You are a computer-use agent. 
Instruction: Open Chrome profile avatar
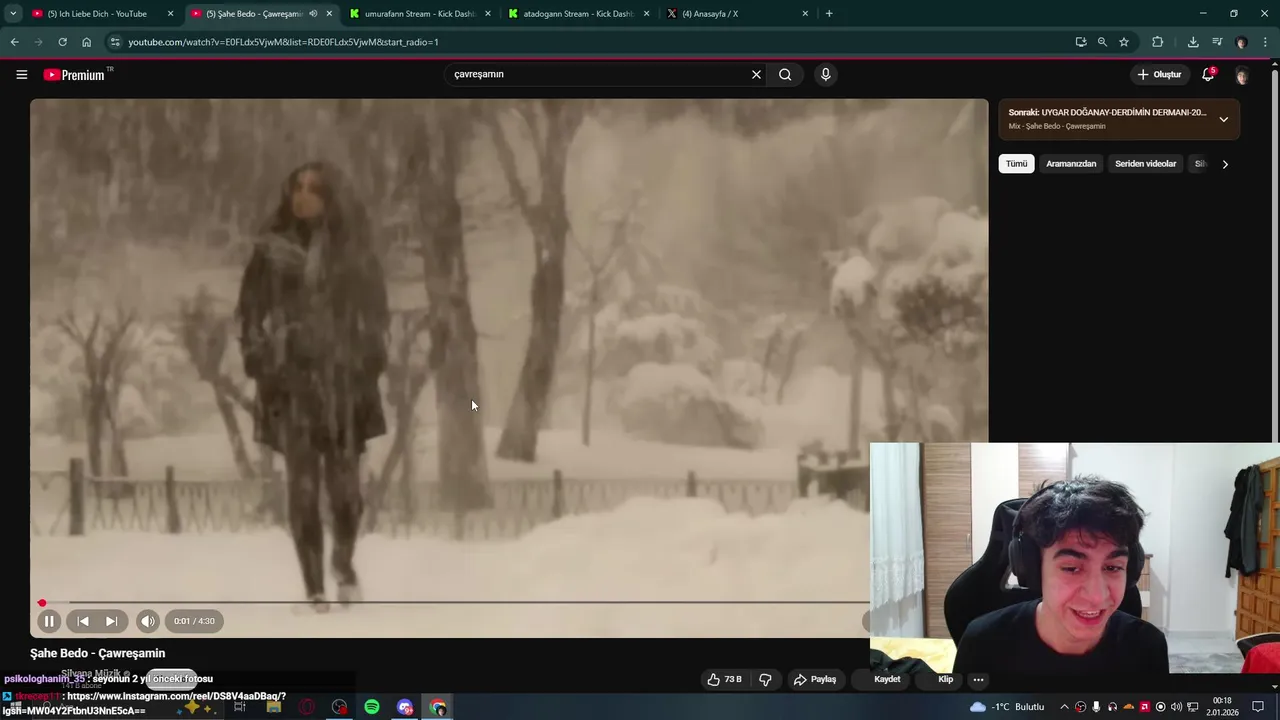[1241, 42]
